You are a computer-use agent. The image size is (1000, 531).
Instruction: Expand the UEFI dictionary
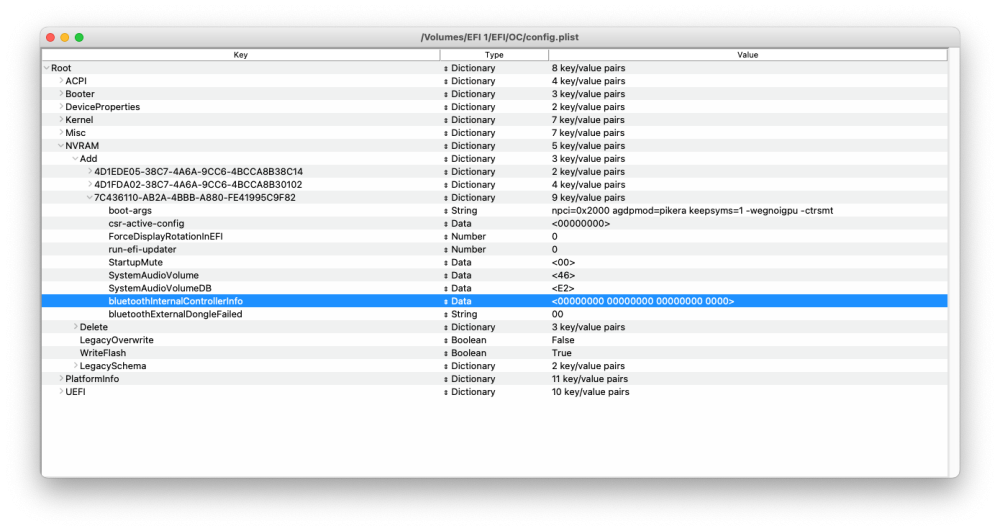pyautogui.click(x=61, y=391)
